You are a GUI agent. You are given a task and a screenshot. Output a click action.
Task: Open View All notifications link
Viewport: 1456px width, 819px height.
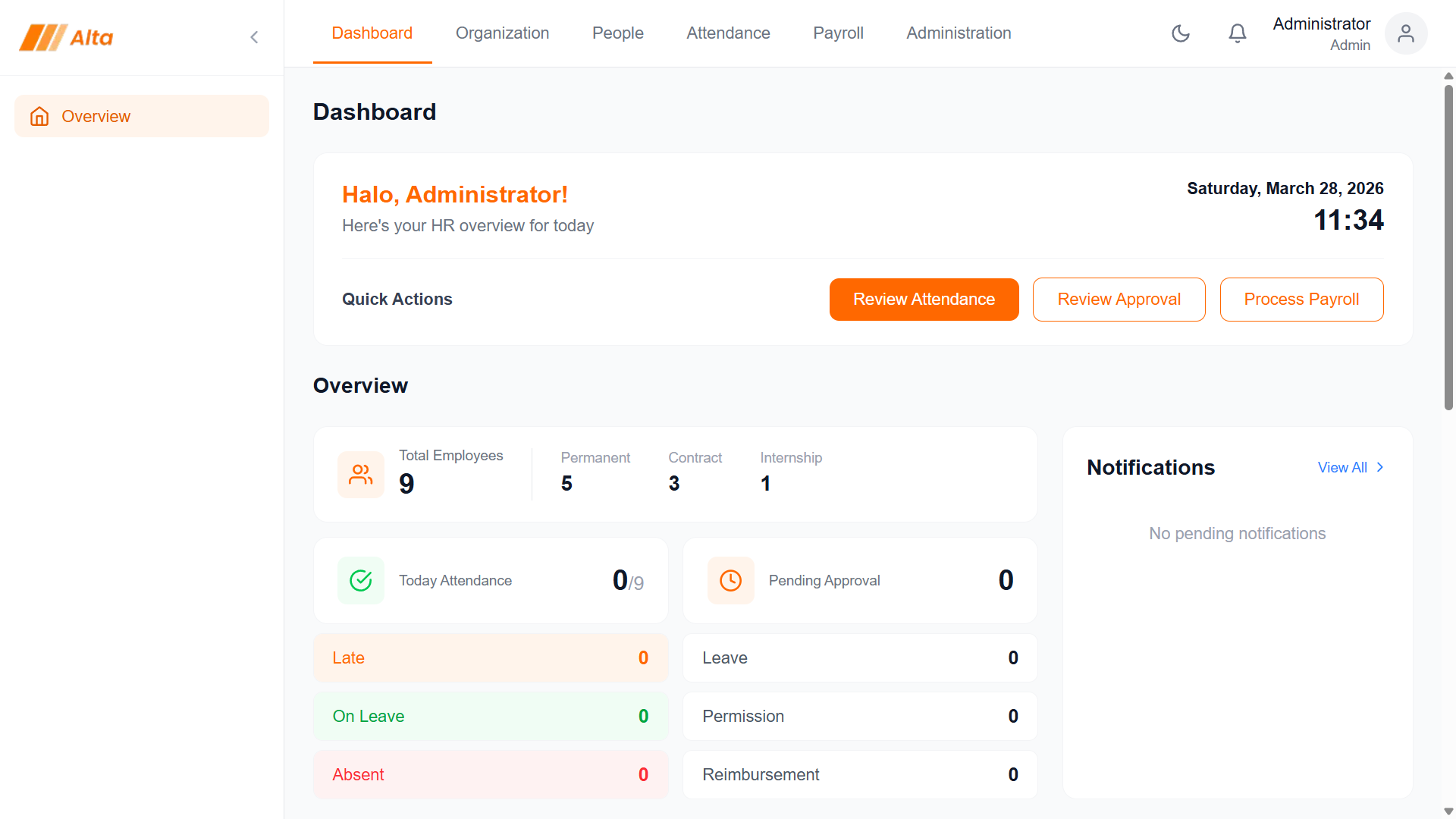[x=1341, y=468]
